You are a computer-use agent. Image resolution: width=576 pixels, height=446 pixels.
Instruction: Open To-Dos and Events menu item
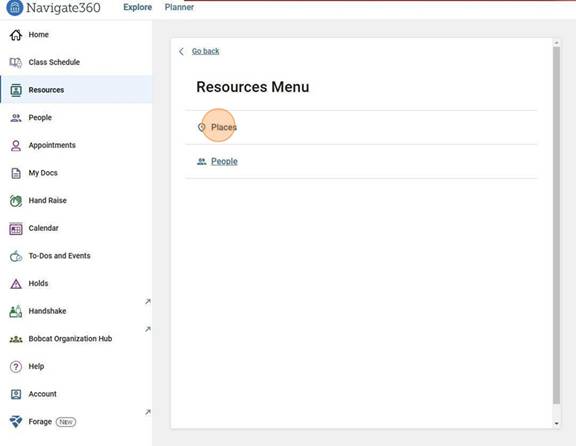tap(76, 256)
